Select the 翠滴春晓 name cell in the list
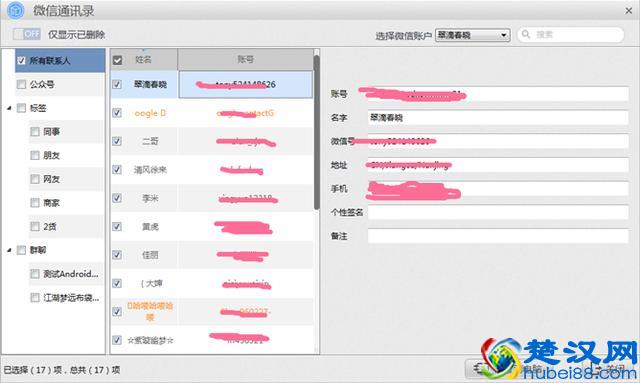The height and width of the screenshot is (383, 640). click(x=150, y=85)
